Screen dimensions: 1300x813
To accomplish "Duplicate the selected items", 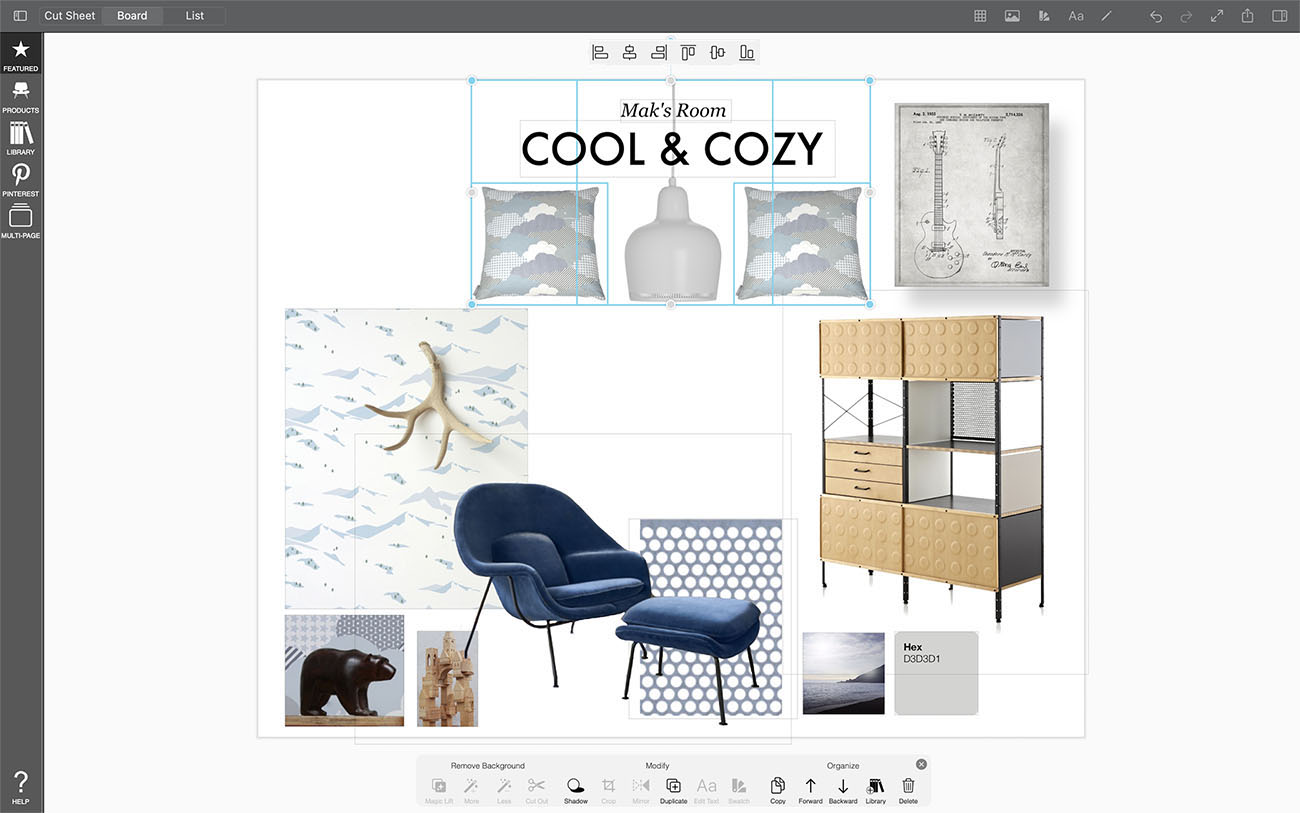I will [673, 787].
